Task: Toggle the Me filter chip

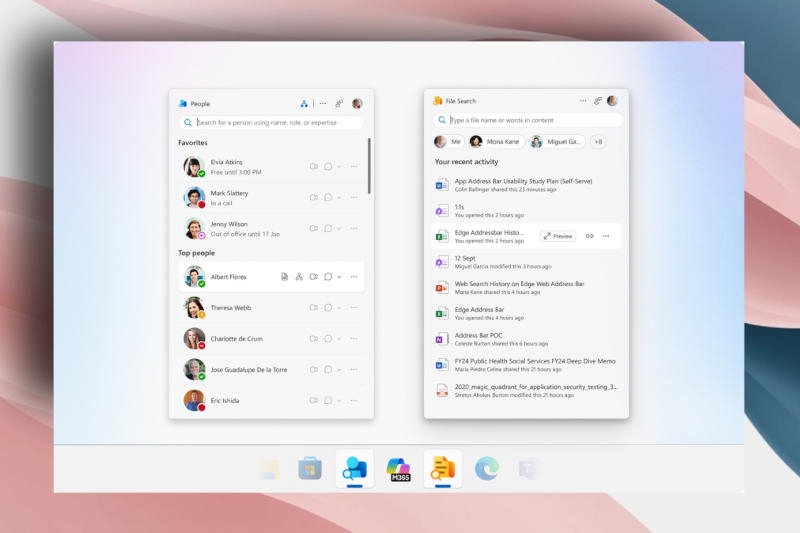Action: pos(449,142)
